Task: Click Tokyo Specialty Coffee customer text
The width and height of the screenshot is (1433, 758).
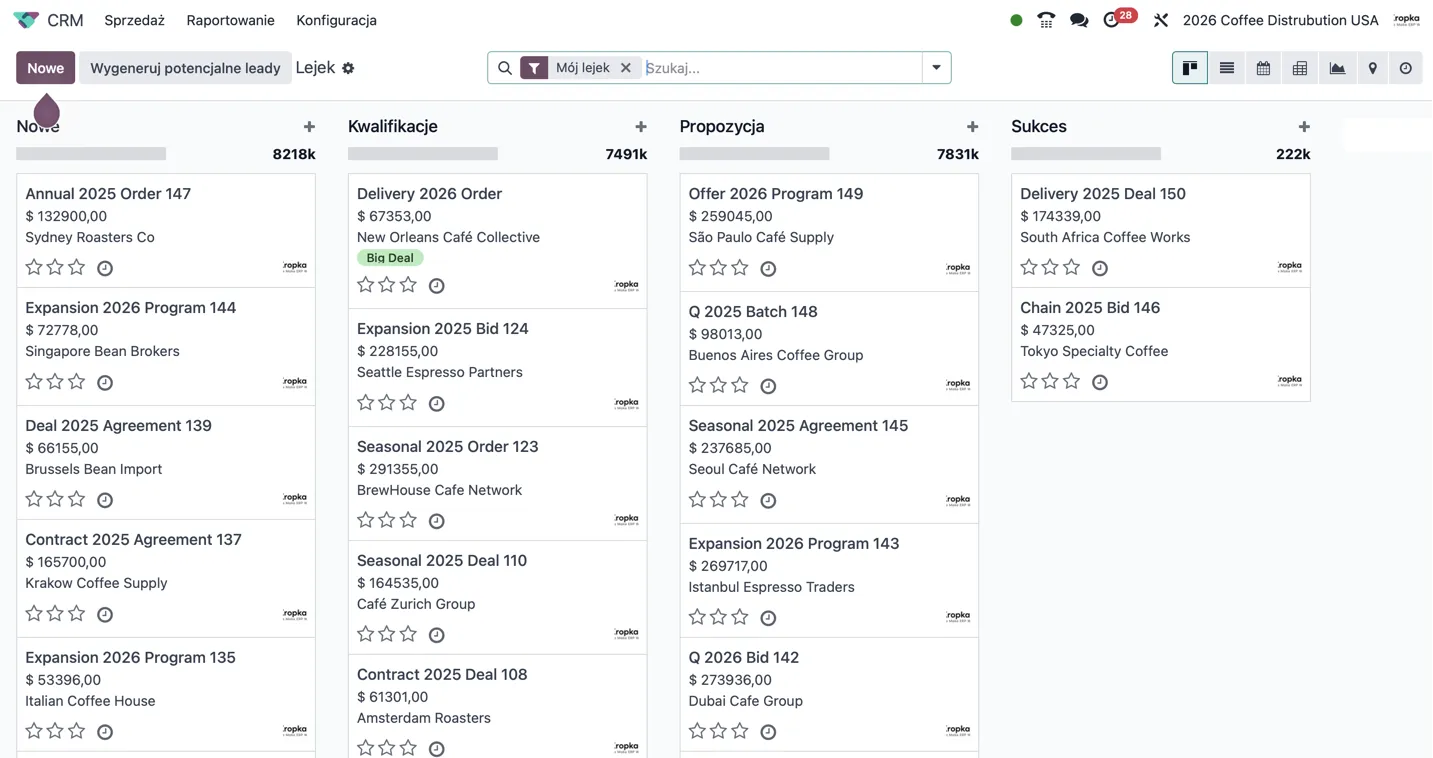Action: click(1094, 351)
